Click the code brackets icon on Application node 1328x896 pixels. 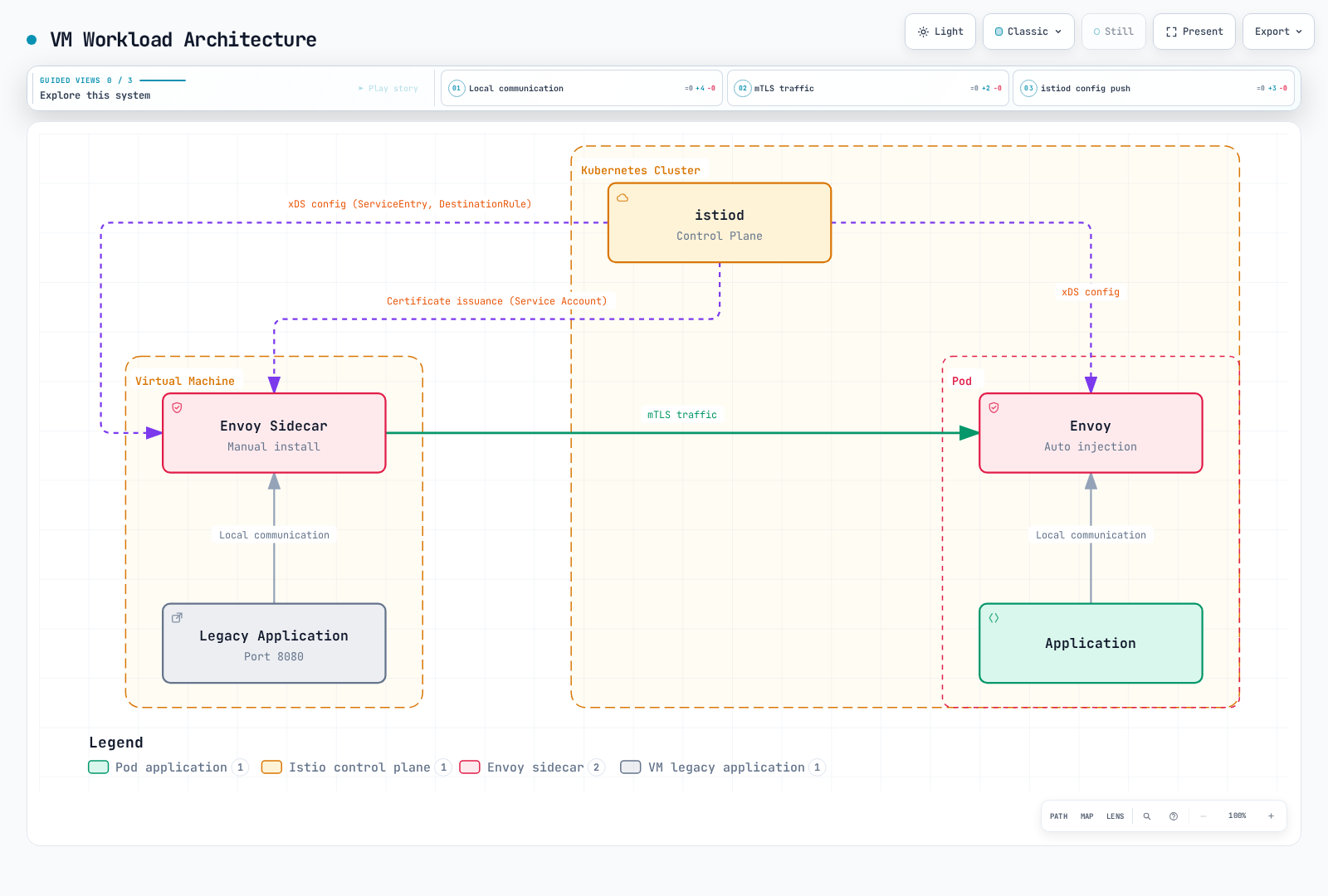[x=994, y=618]
